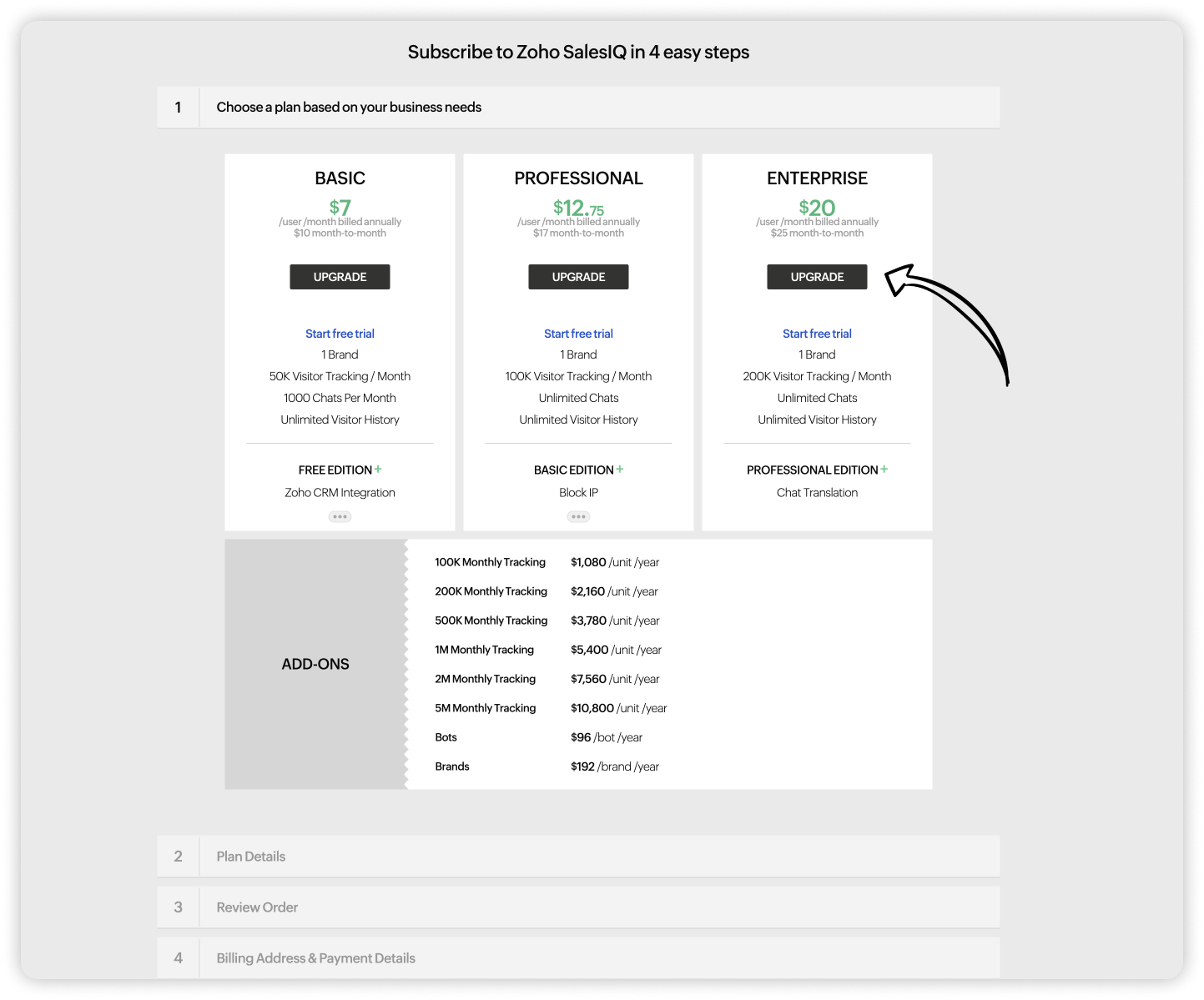Expand the Review Order step
This screenshot has width=1204, height=1000.
[578, 907]
